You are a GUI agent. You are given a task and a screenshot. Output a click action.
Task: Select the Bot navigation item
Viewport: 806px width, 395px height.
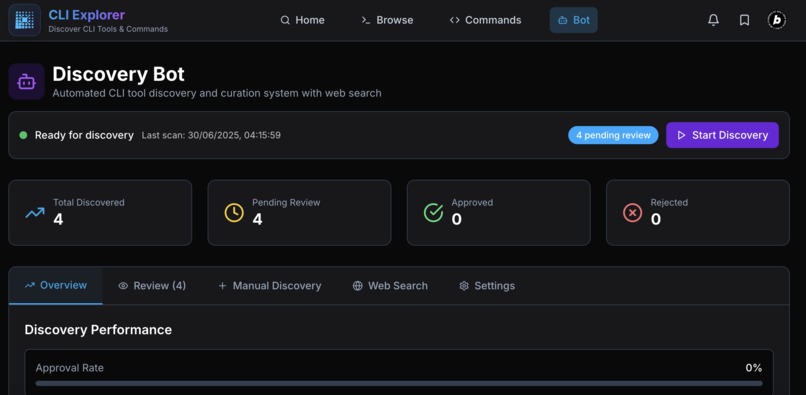574,20
